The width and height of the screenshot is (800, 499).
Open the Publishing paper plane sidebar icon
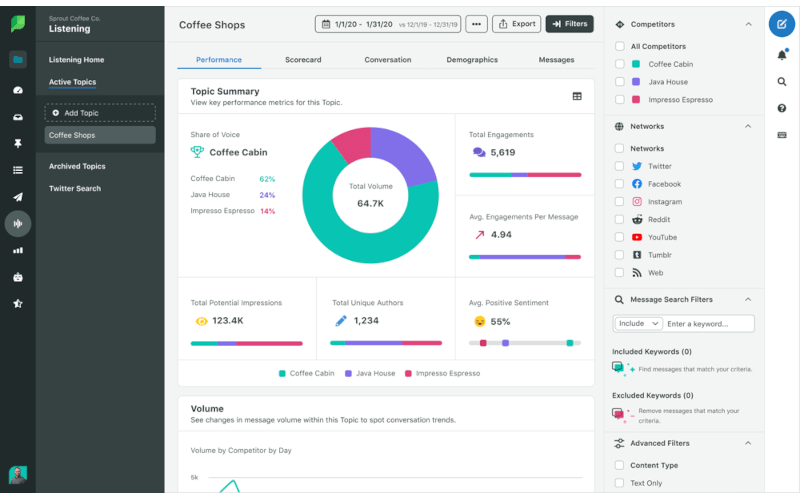click(x=17, y=197)
